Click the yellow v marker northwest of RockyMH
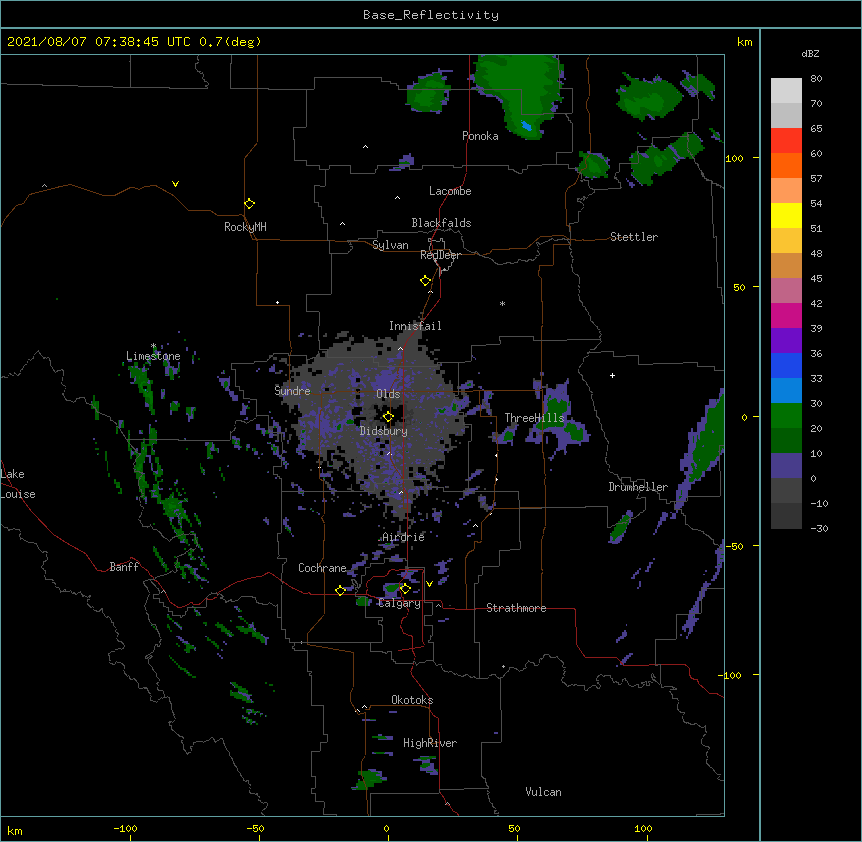 click(175, 184)
